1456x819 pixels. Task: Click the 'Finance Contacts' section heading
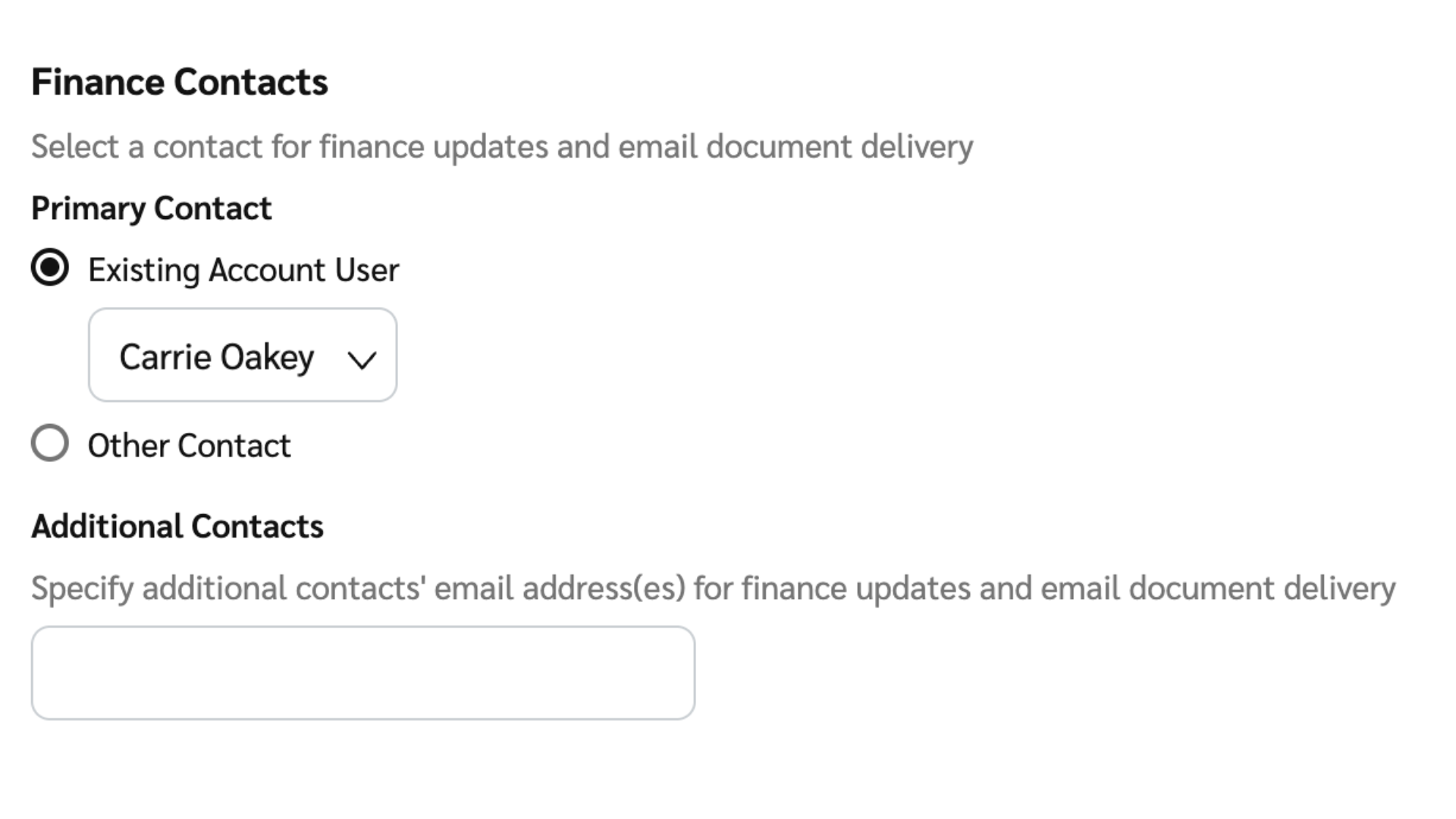click(x=180, y=82)
